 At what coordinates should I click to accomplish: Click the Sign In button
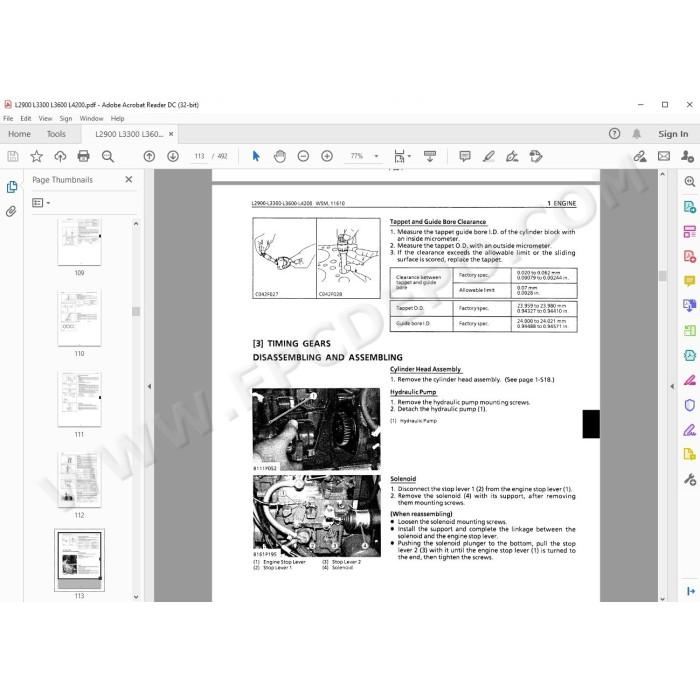tap(673, 134)
